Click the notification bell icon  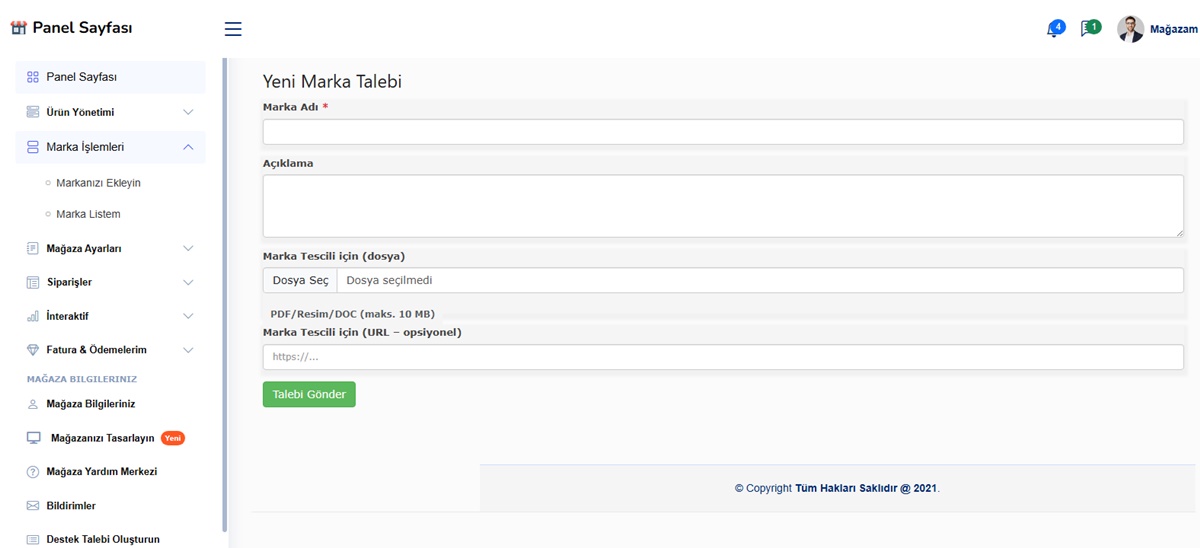(1053, 30)
